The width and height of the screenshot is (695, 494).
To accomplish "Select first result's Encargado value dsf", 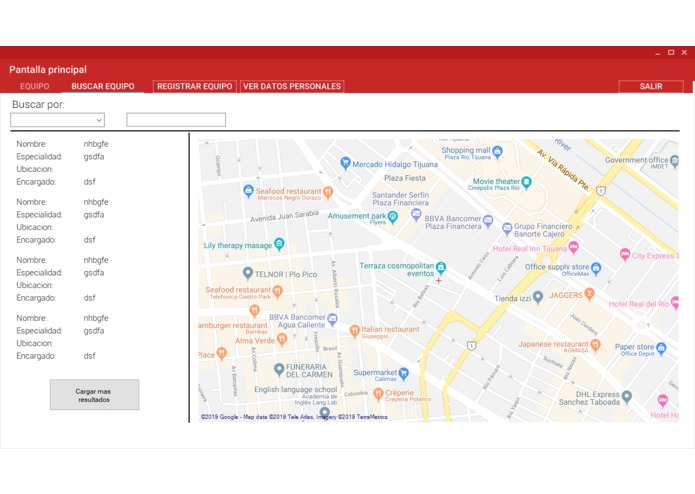I will point(90,182).
